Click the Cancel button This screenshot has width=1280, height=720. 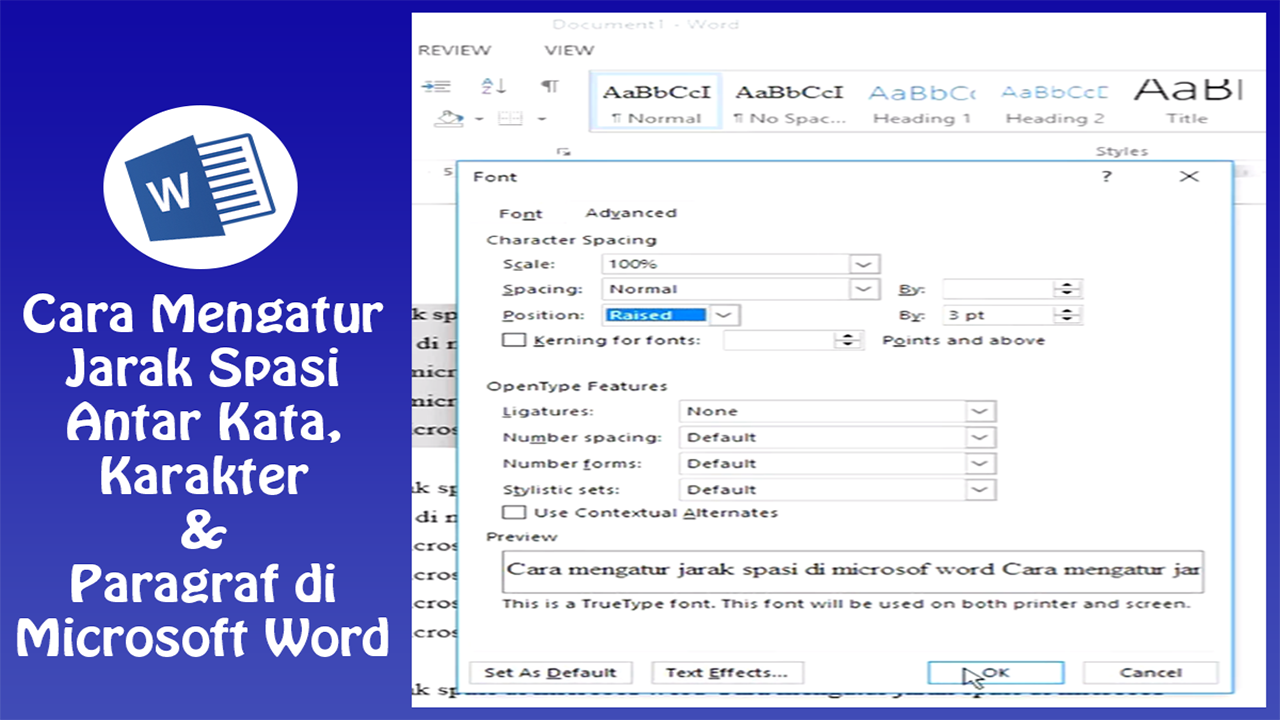1150,673
